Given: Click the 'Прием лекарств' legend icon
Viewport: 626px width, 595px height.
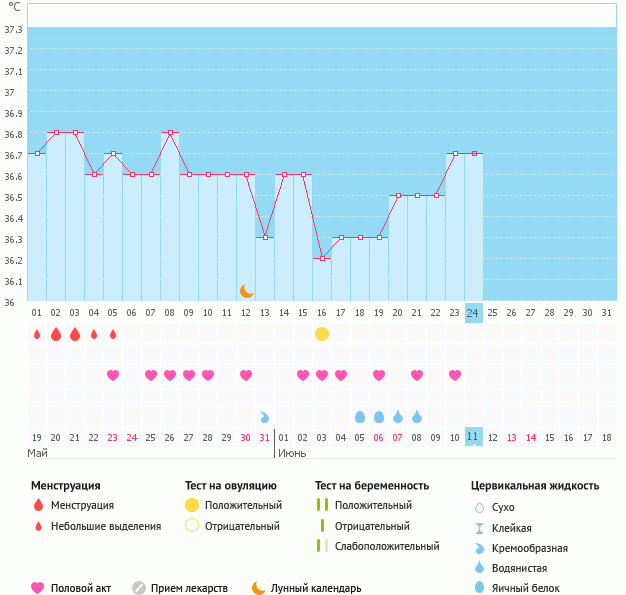Looking at the screenshot, I should 139,588.
